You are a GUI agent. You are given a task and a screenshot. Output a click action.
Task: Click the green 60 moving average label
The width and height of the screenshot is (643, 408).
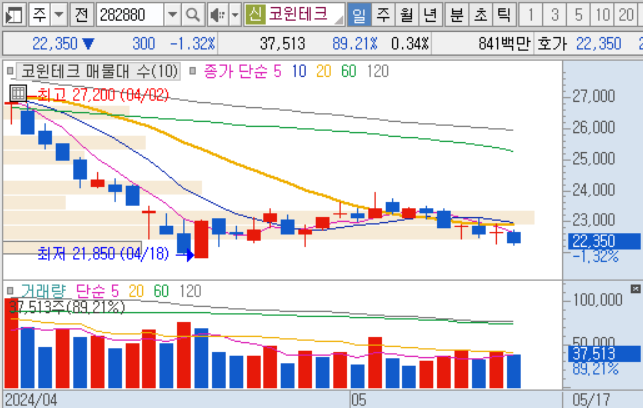point(349,71)
